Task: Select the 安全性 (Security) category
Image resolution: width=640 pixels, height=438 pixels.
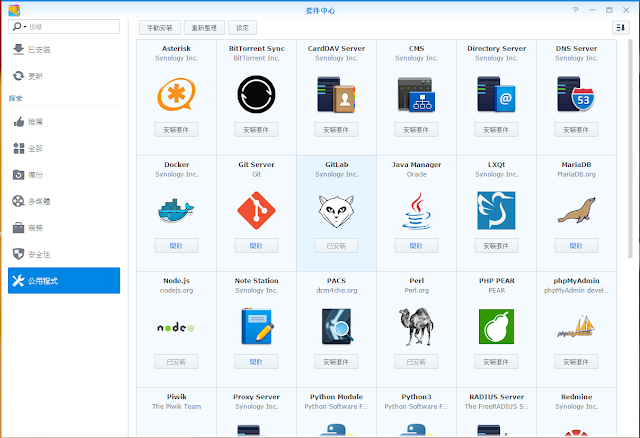Action: [64, 254]
